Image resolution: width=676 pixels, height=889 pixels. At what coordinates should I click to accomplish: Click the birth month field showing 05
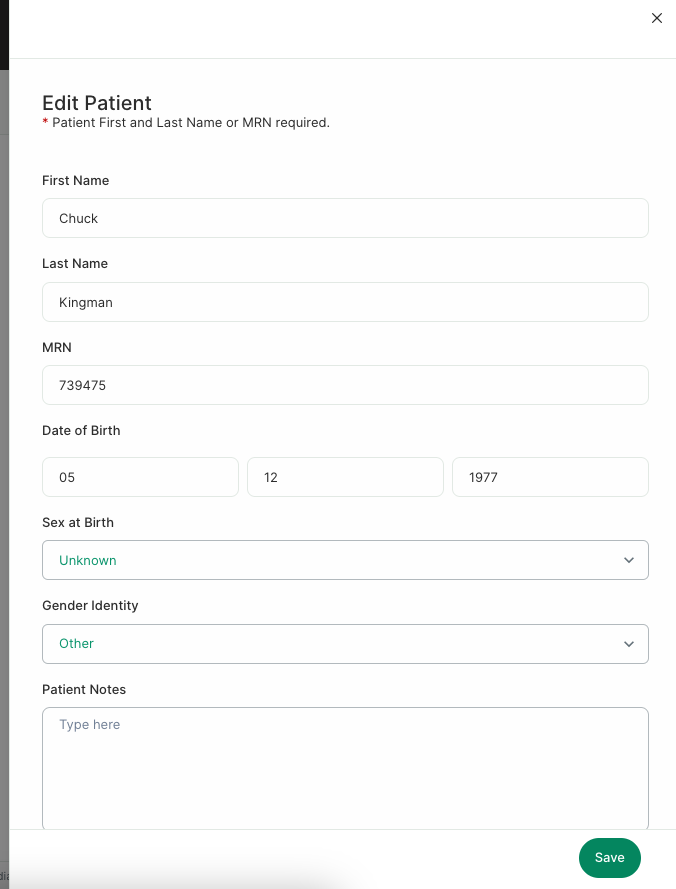[x=140, y=477]
